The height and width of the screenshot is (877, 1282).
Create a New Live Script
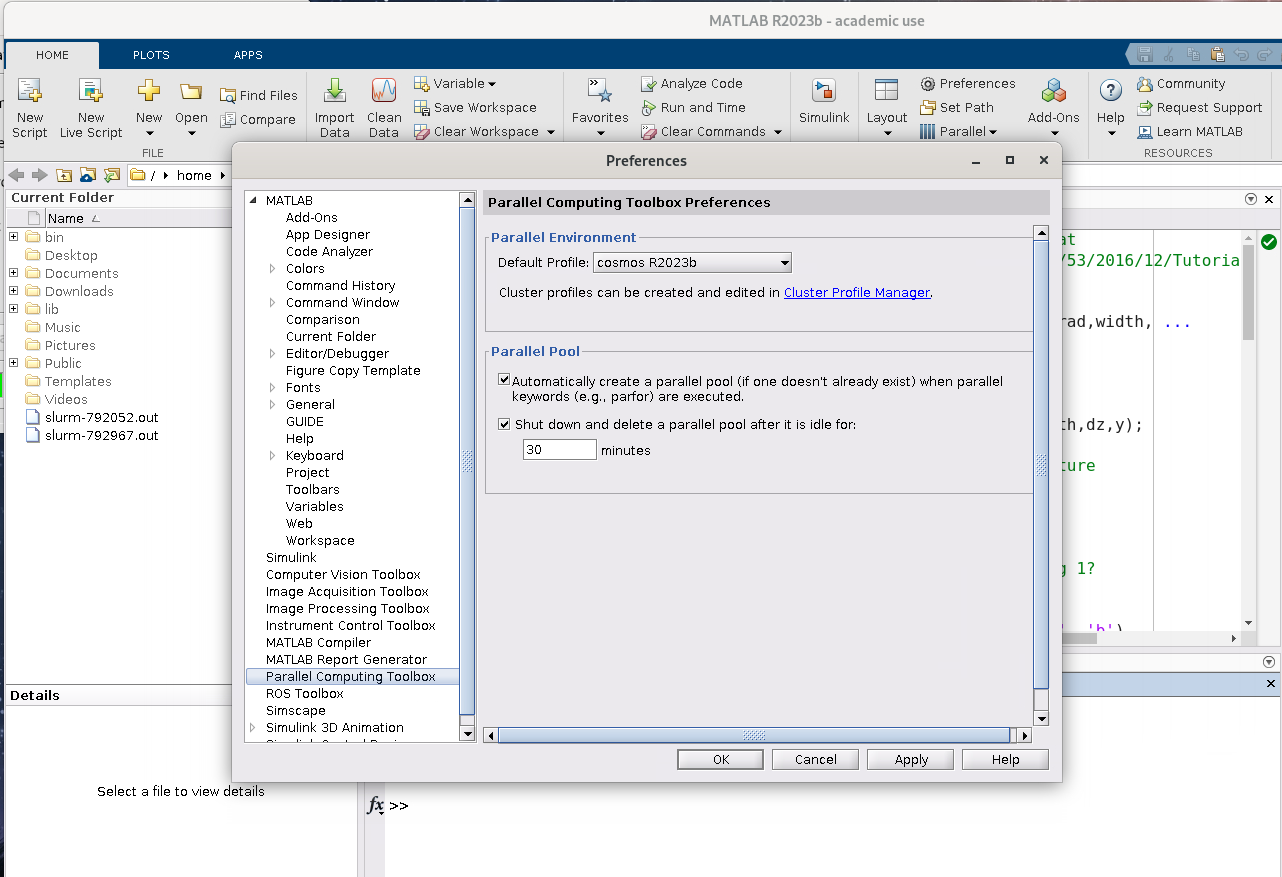pos(91,108)
